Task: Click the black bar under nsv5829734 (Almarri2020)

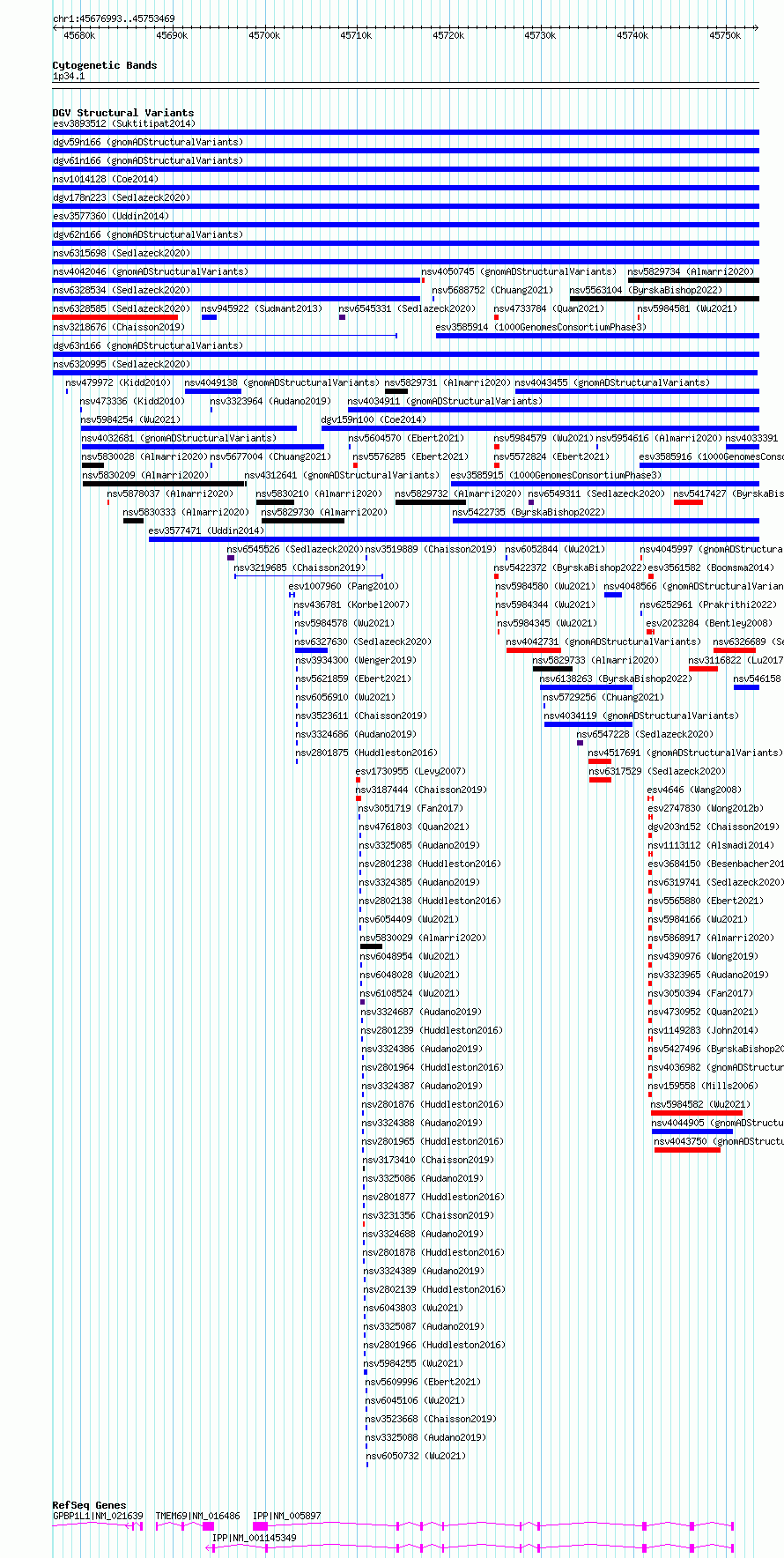Action: point(693,280)
